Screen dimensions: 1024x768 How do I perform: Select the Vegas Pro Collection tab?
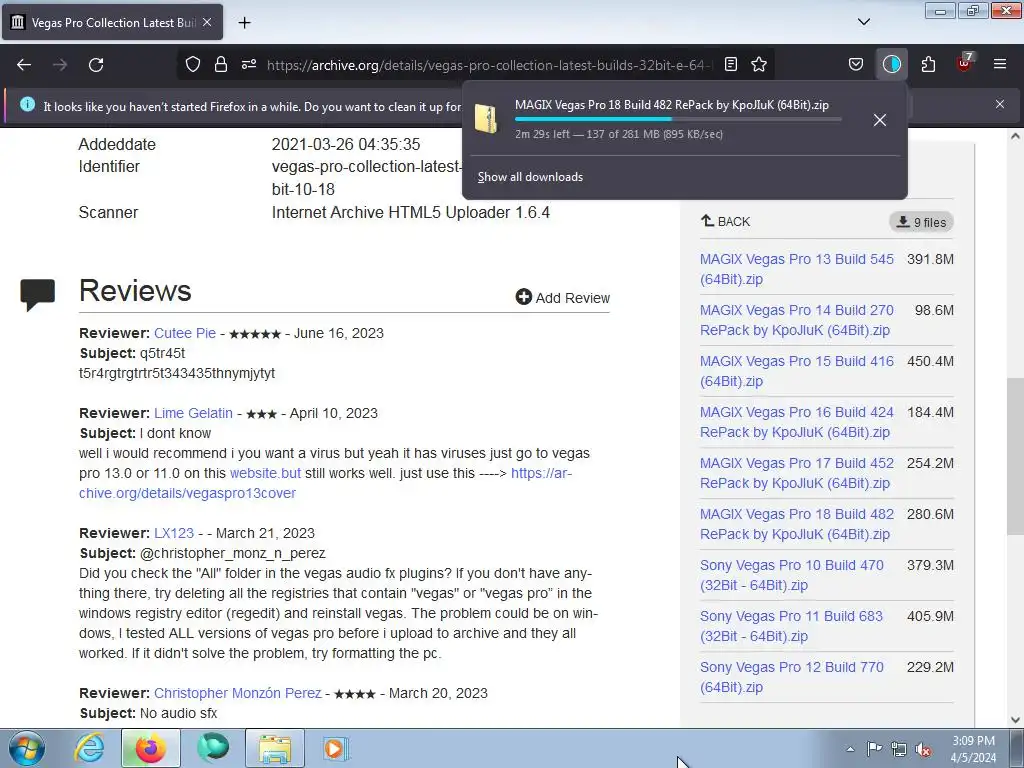click(112, 22)
